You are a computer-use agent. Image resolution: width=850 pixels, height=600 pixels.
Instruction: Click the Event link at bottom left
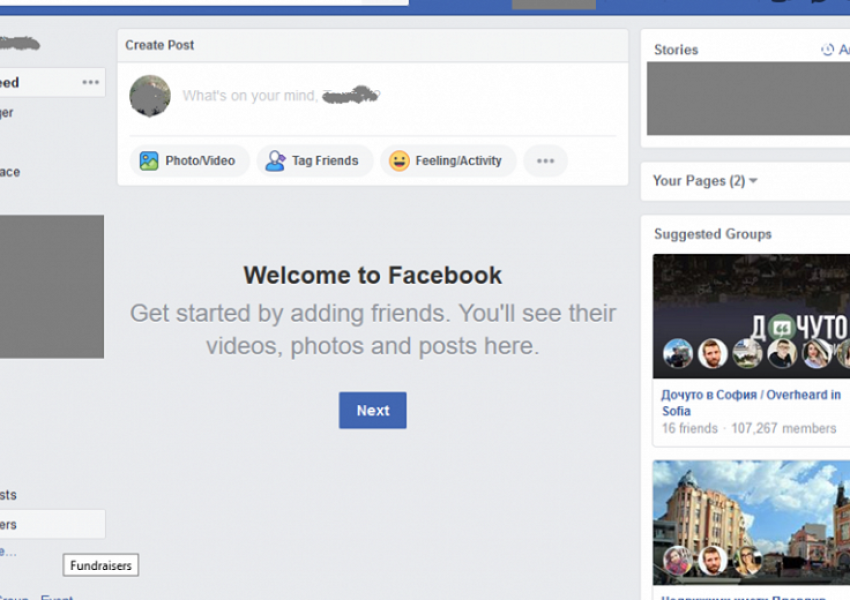click(x=57, y=597)
